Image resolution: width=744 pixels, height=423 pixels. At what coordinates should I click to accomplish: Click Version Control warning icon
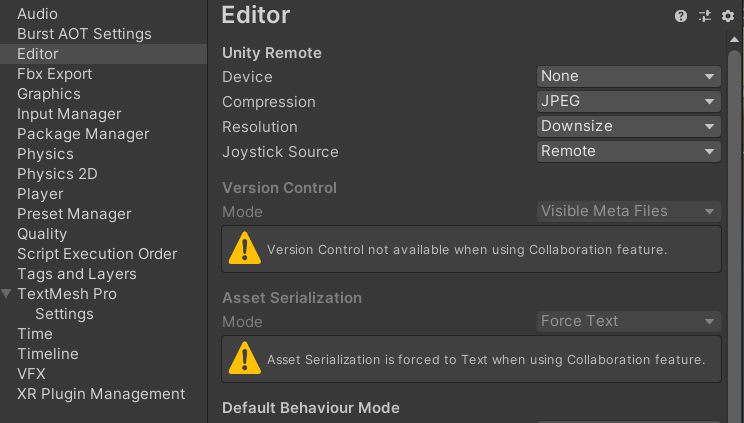click(244, 249)
